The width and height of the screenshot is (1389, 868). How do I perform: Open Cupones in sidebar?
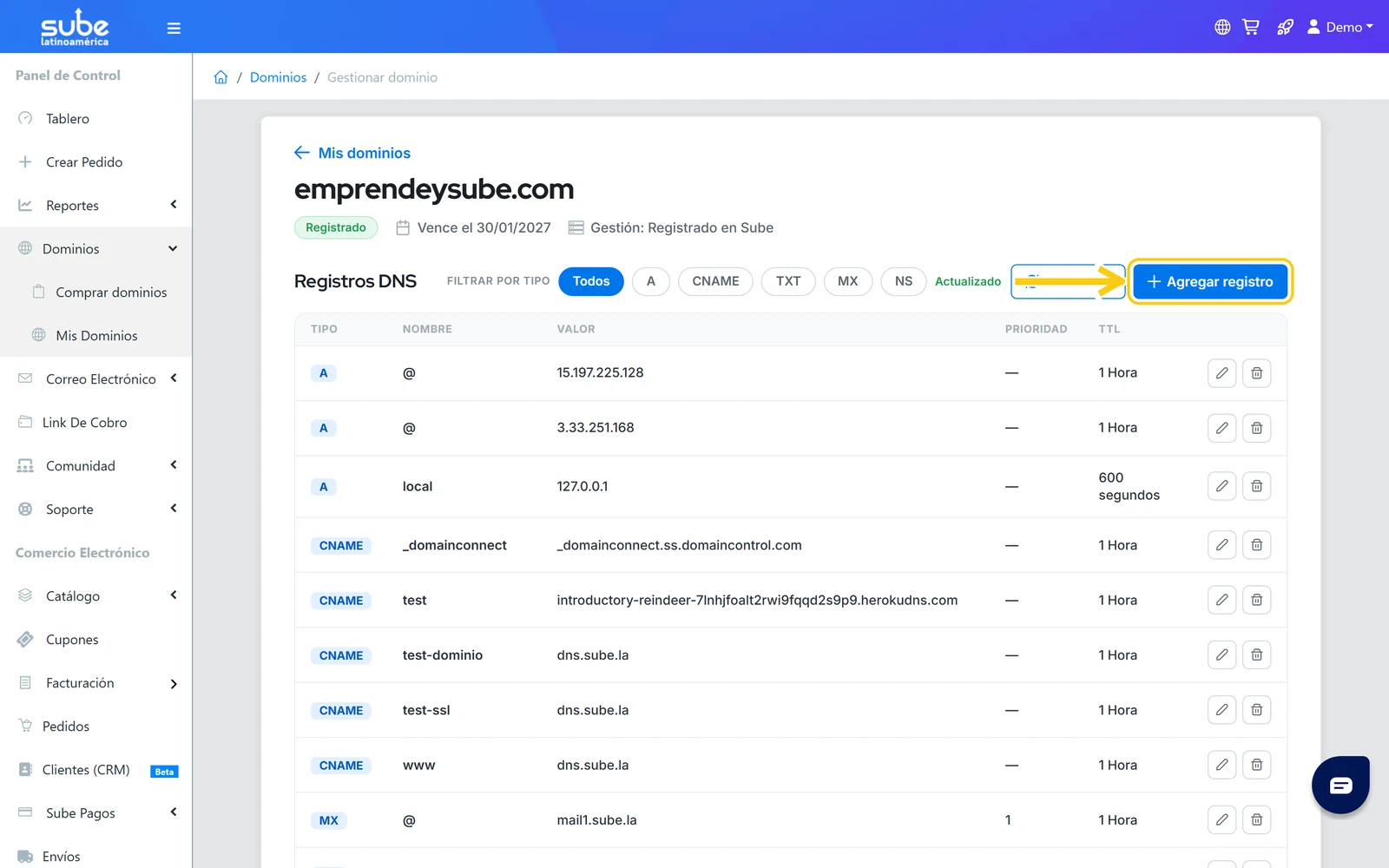coord(95,639)
